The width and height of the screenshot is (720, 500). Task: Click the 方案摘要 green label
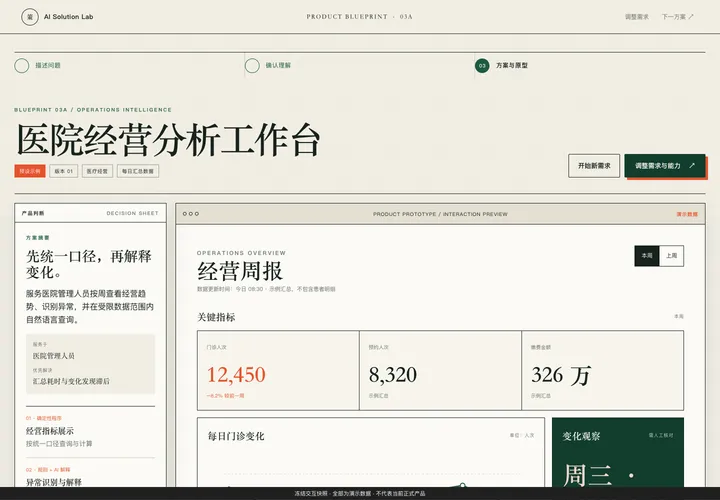tap(38, 238)
